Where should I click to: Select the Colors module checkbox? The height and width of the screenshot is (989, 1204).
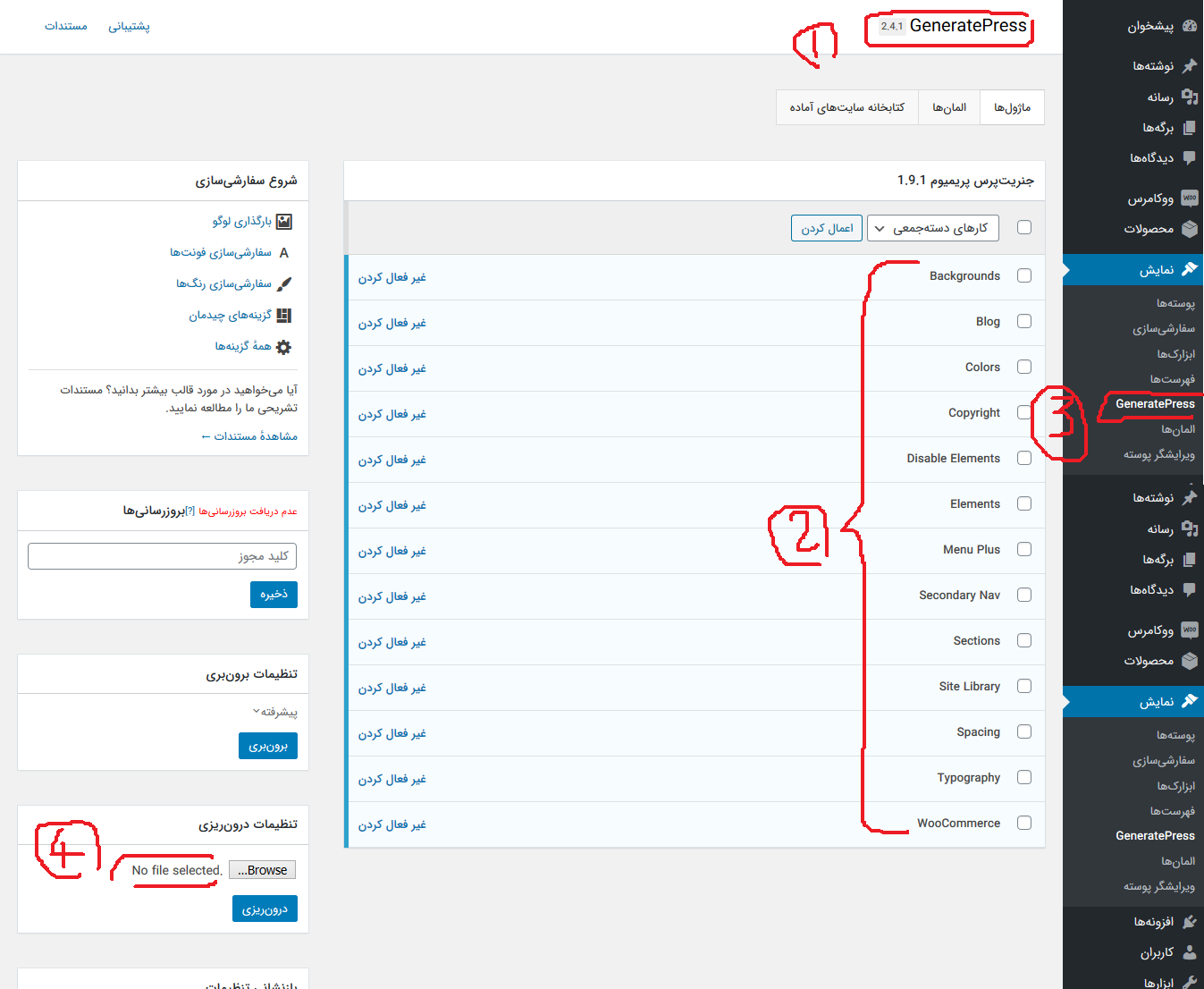tap(1024, 367)
